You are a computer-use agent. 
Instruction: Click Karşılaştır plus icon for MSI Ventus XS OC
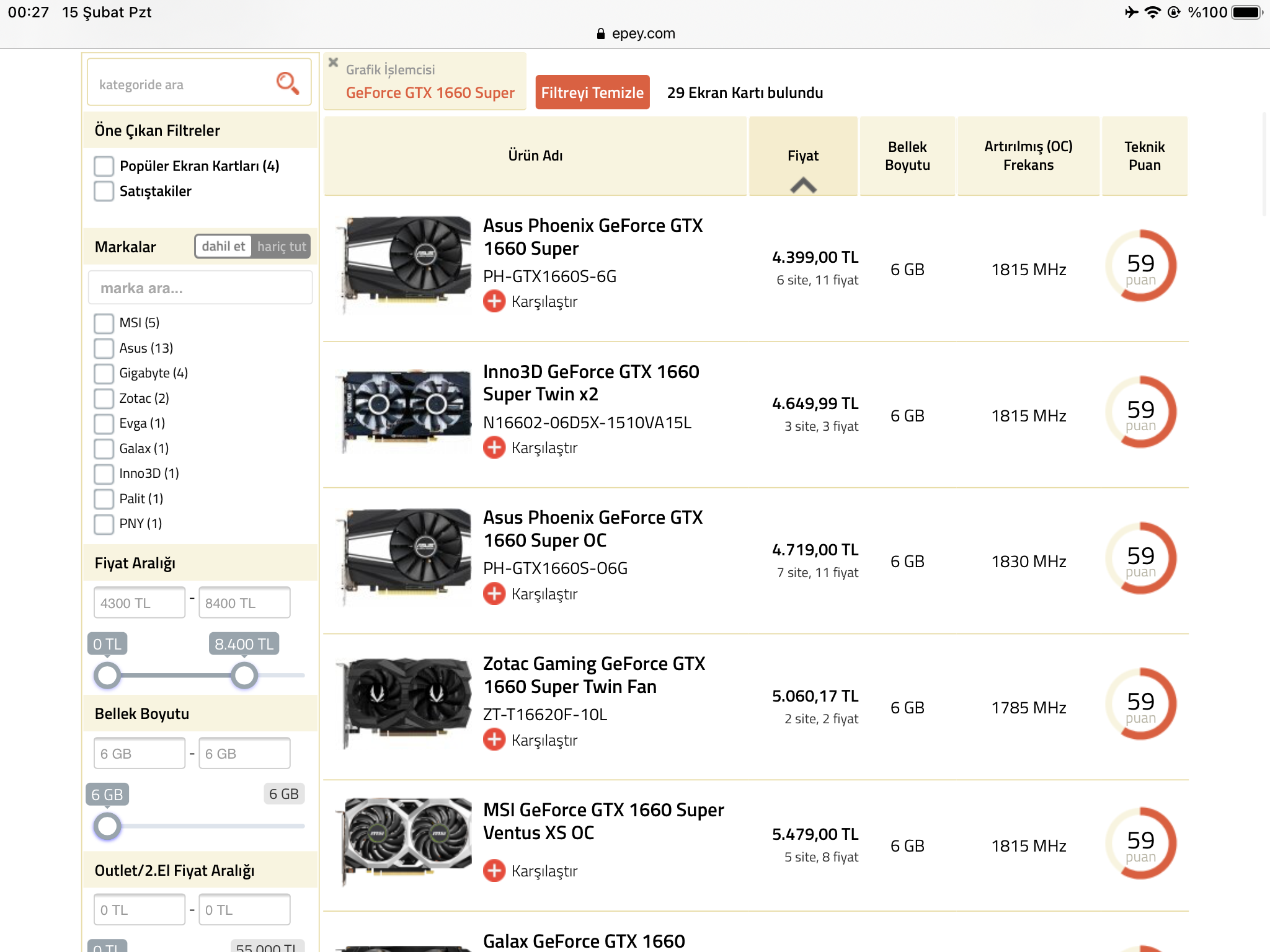(494, 871)
